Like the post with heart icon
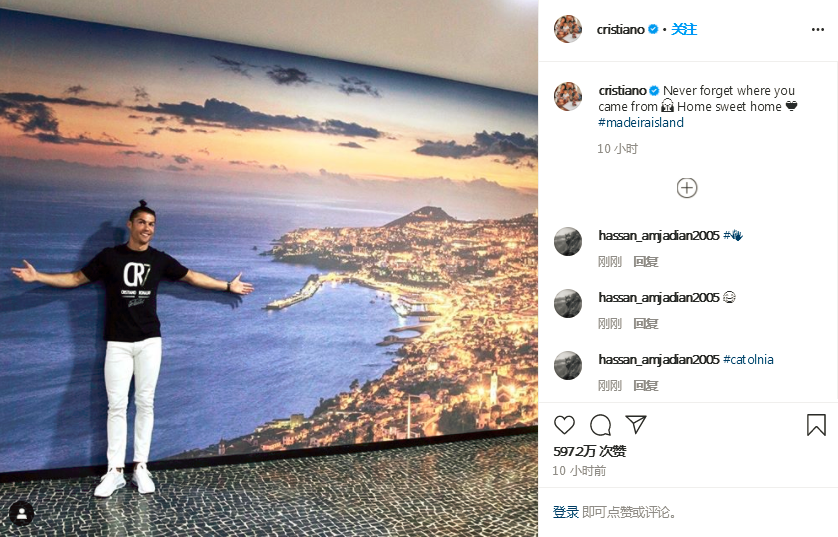838x537 pixels. click(x=564, y=425)
